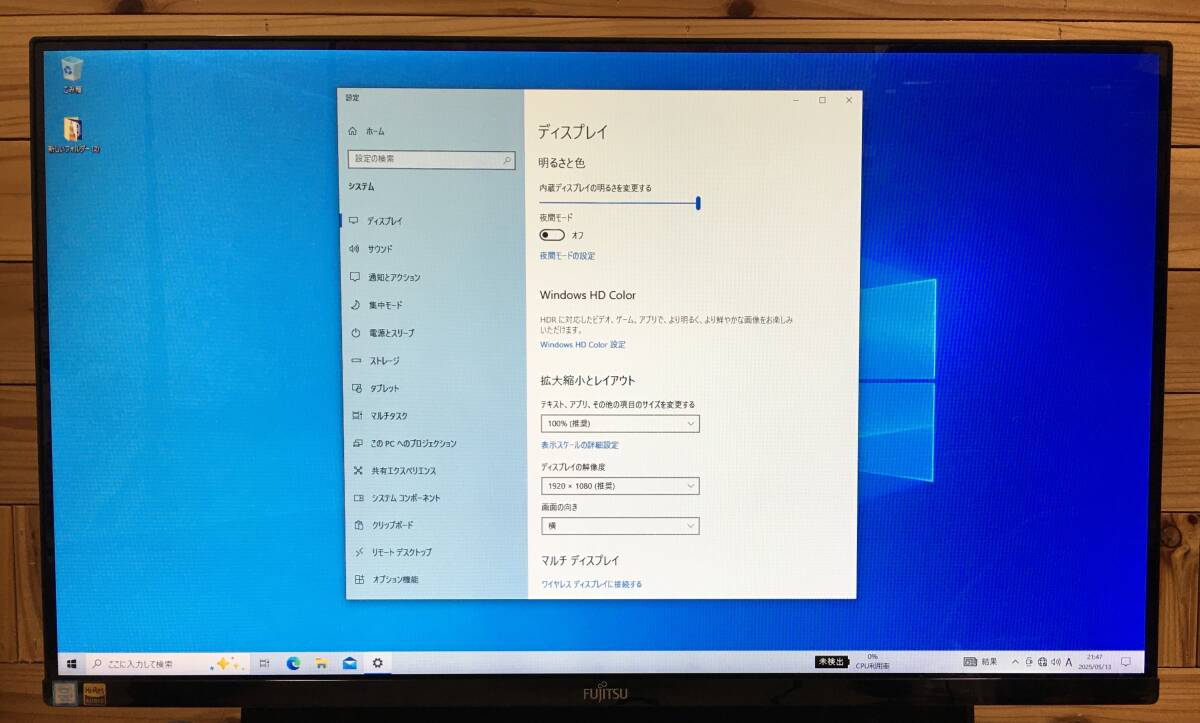Open 電源とスリープ settings

point(391,333)
